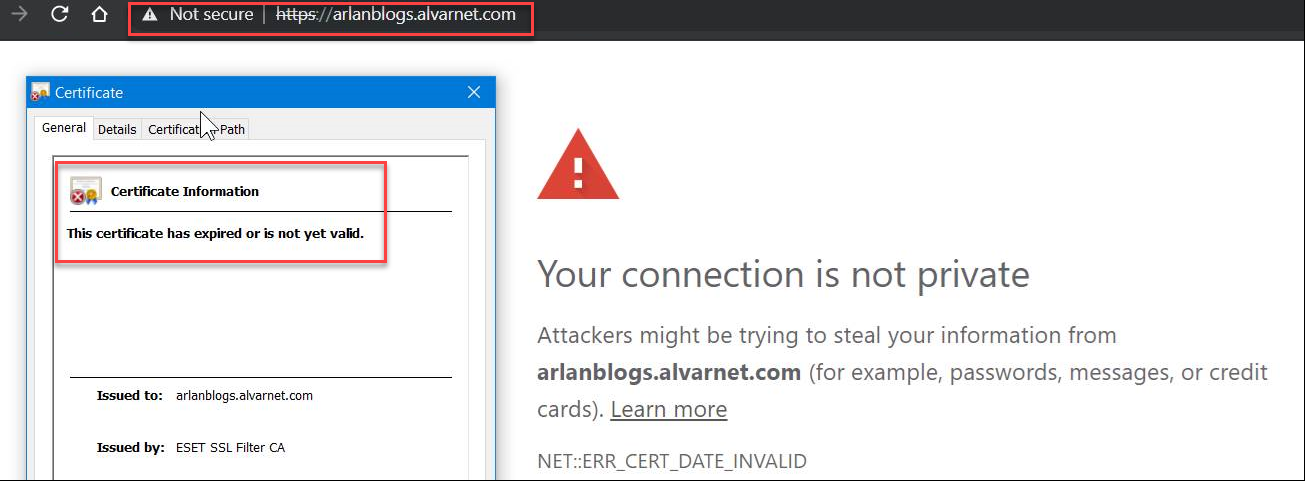1305x481 pixels.
Task: Go to the browser home icon
Action: coord(98,15)
